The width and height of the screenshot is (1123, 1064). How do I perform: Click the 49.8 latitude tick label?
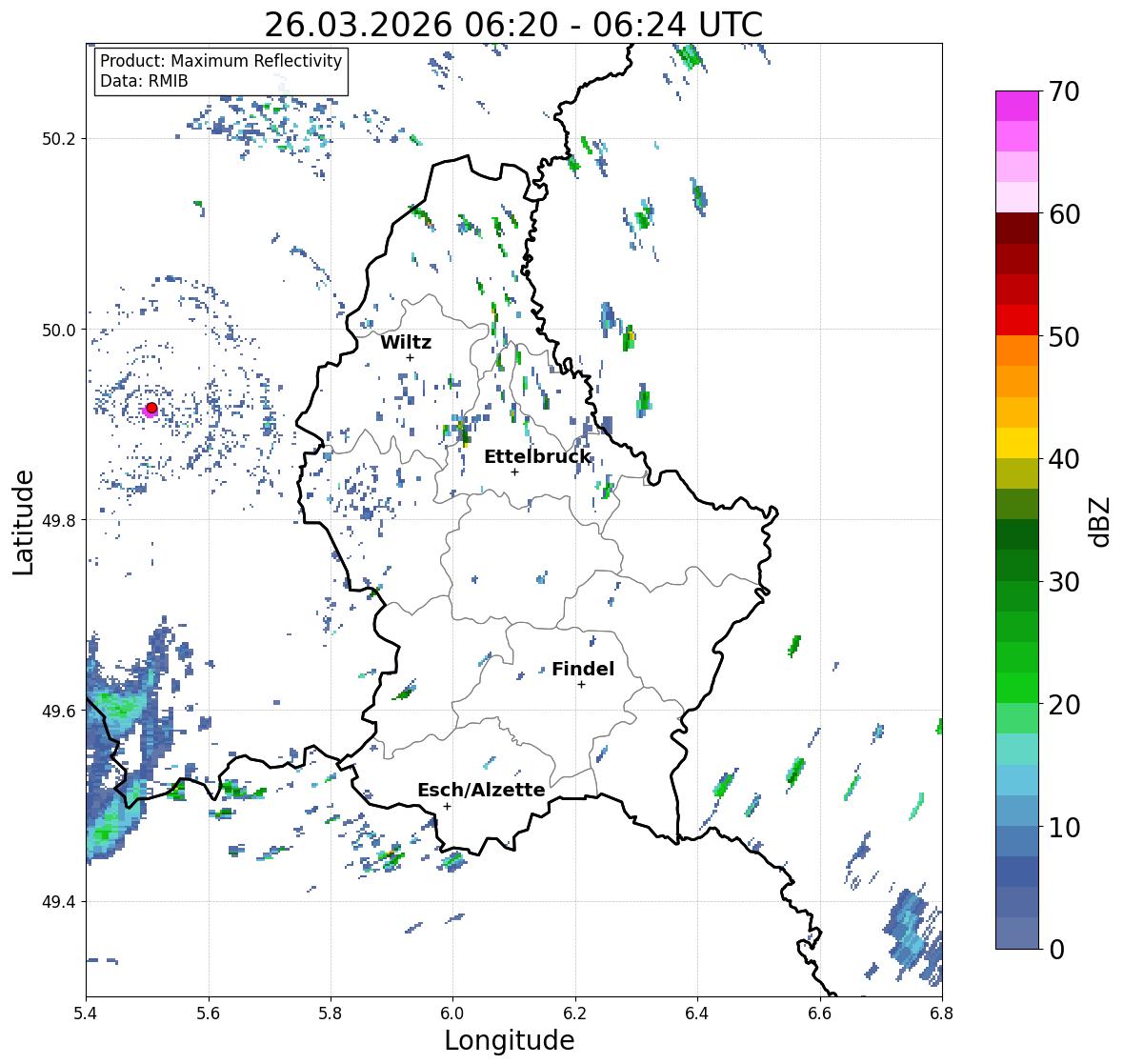[59, 520]
